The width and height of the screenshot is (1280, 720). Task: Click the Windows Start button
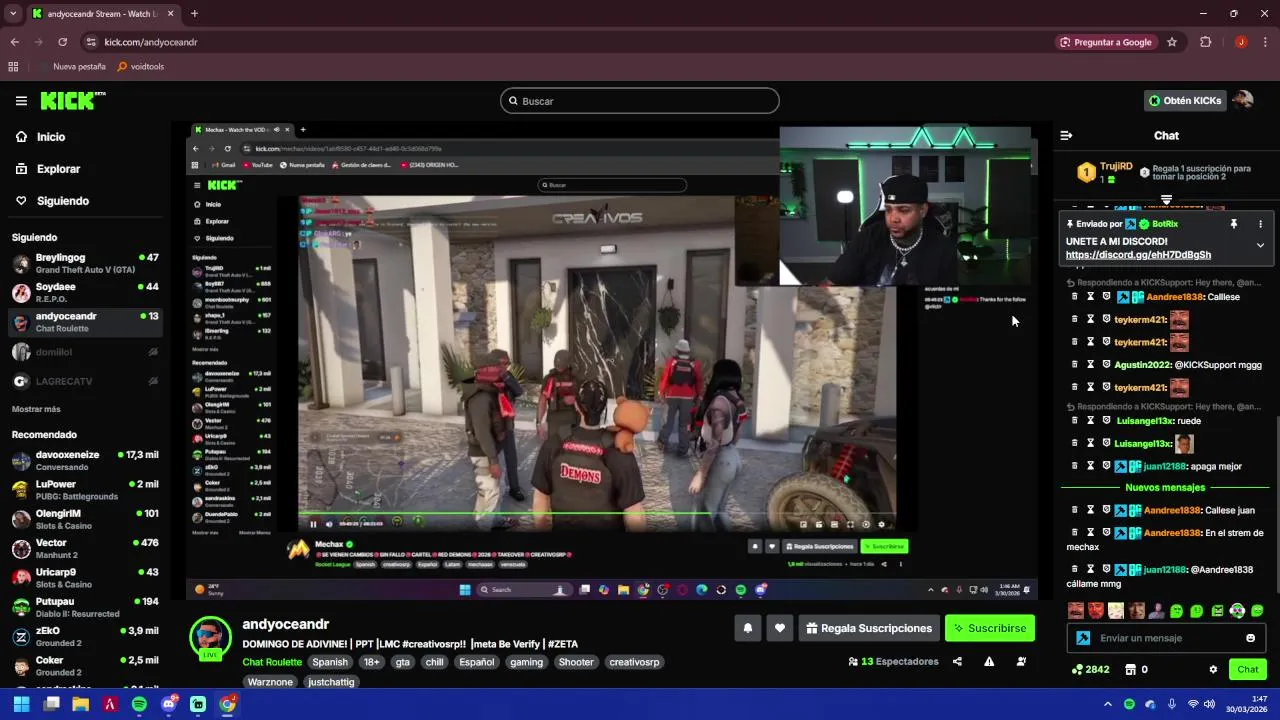click(21, 704)
